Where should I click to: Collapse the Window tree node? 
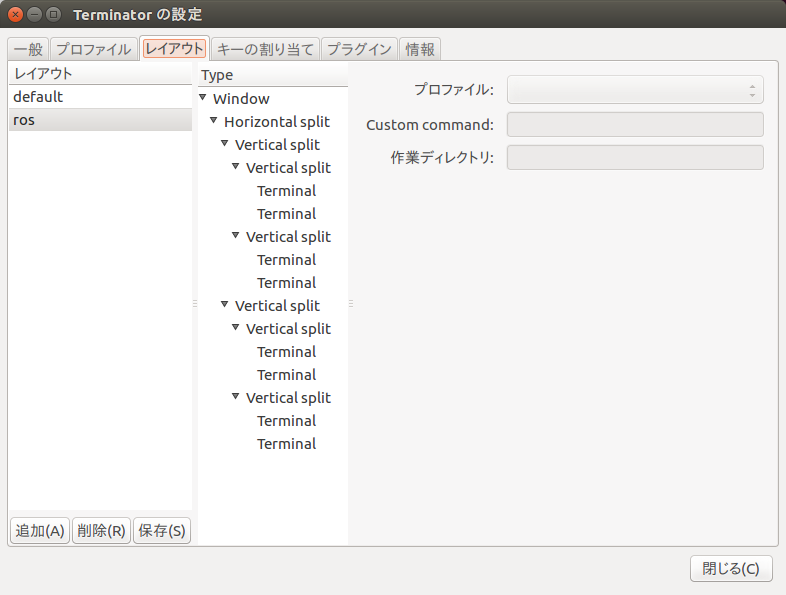203,97
